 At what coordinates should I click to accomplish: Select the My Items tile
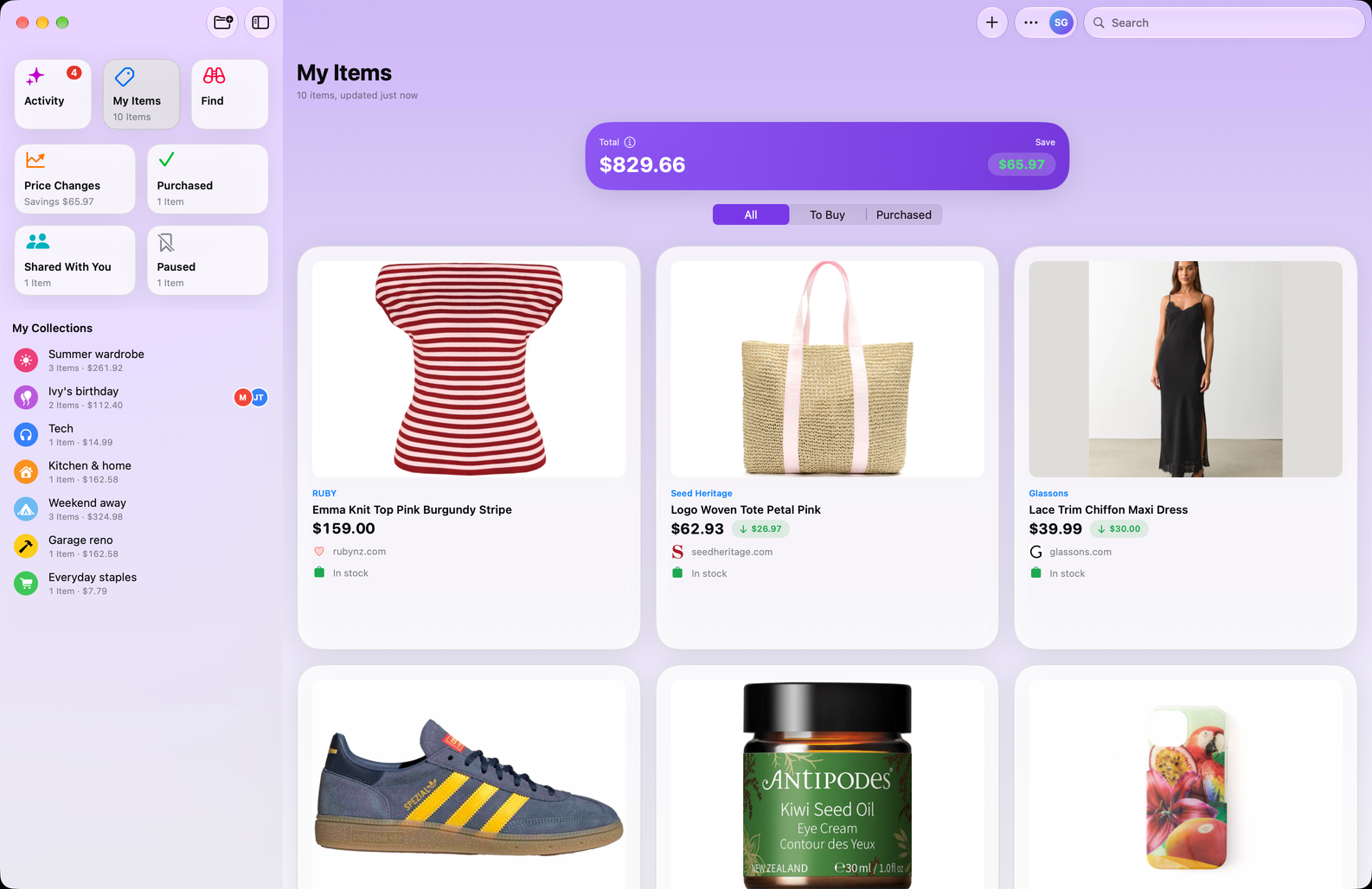tap(141, 94)
